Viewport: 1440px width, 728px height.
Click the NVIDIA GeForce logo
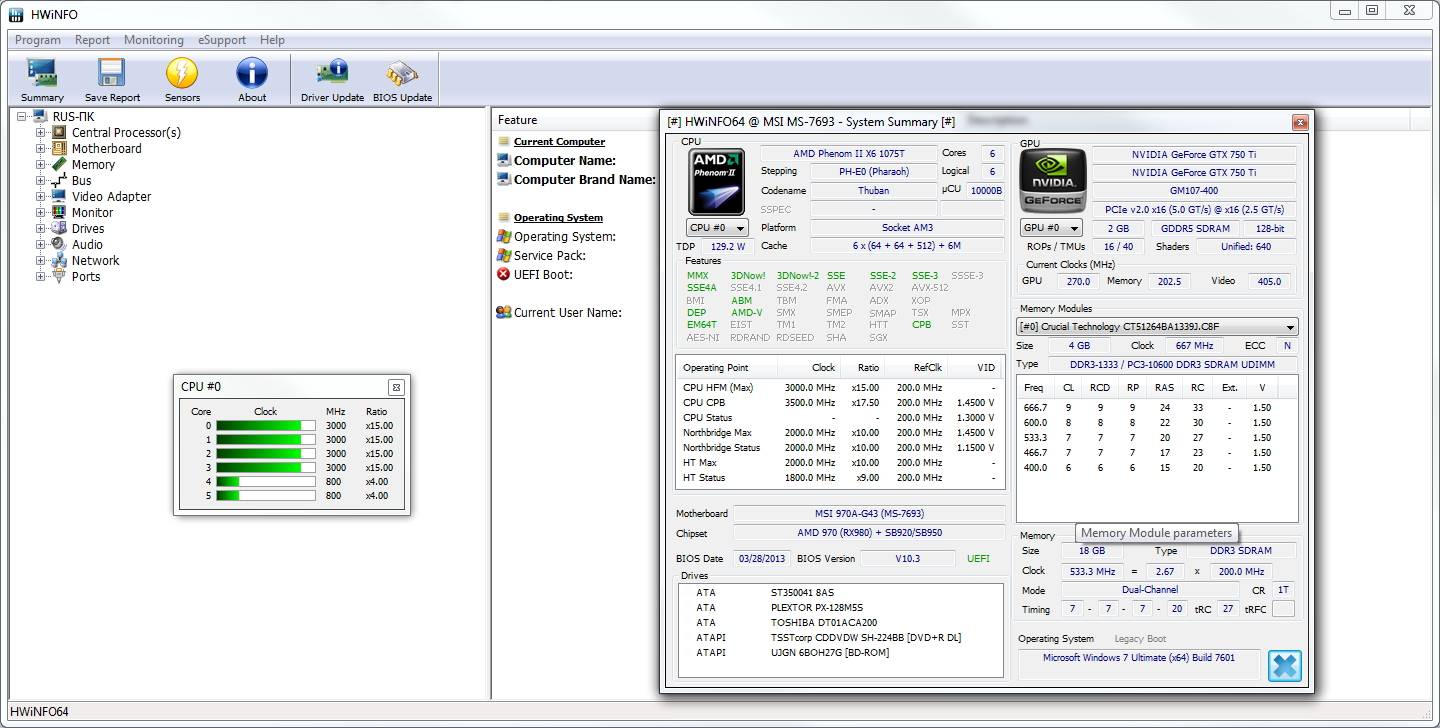(x=1052, y=180)
